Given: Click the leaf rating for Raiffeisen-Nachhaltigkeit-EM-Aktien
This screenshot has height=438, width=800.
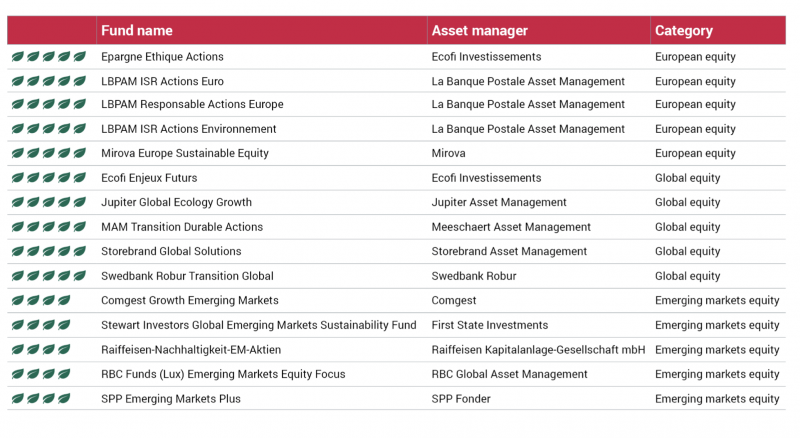Looking at the screenshot, I should coord(41,350).
